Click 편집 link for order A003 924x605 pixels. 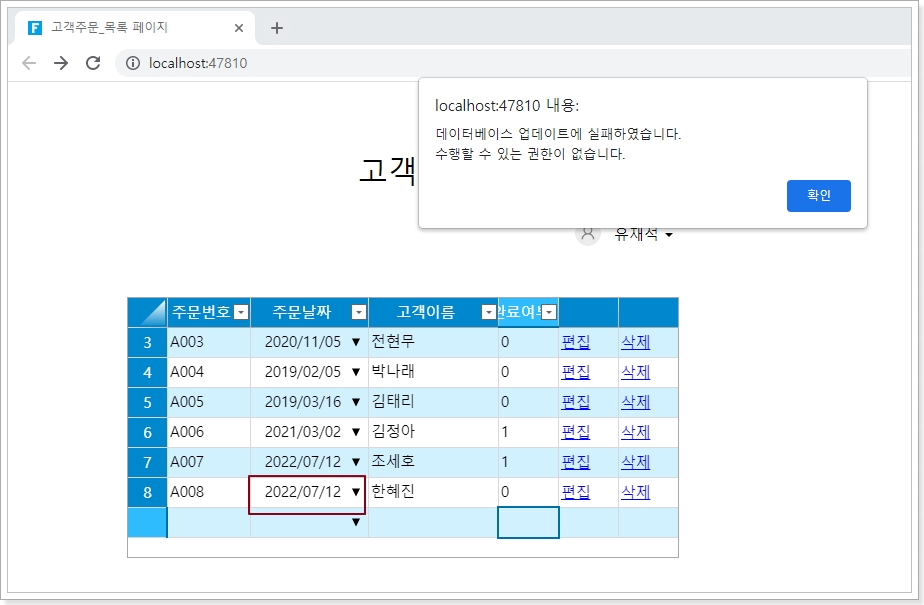point(575,342)
